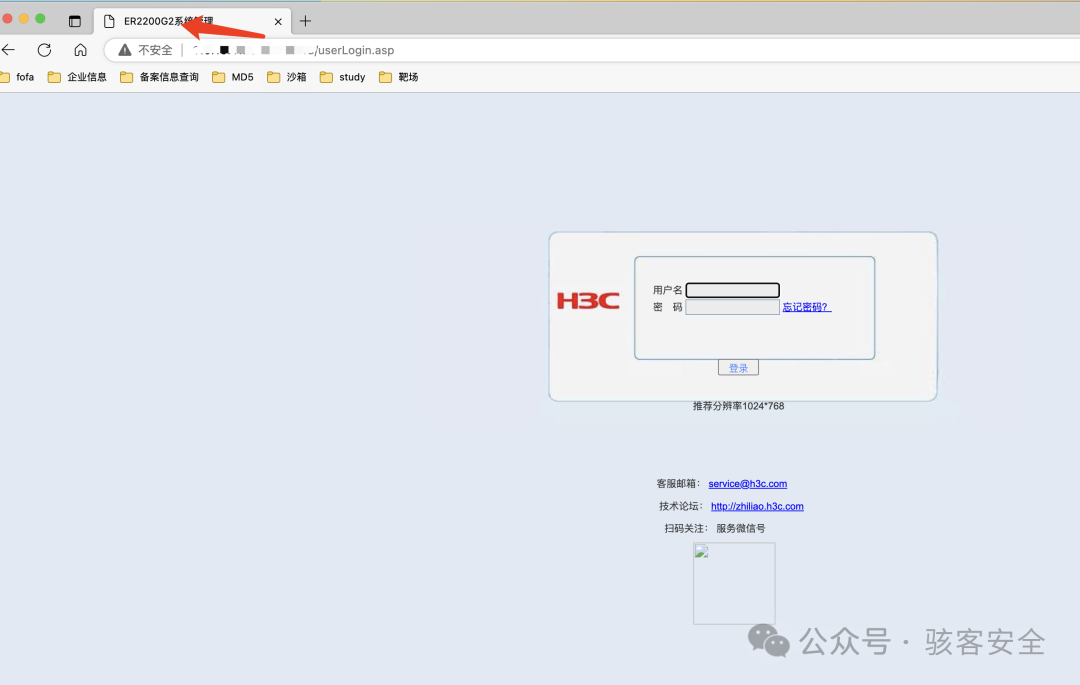Open the browser home page icon
Screen dimensions: 1080x685
pos(81,50)
